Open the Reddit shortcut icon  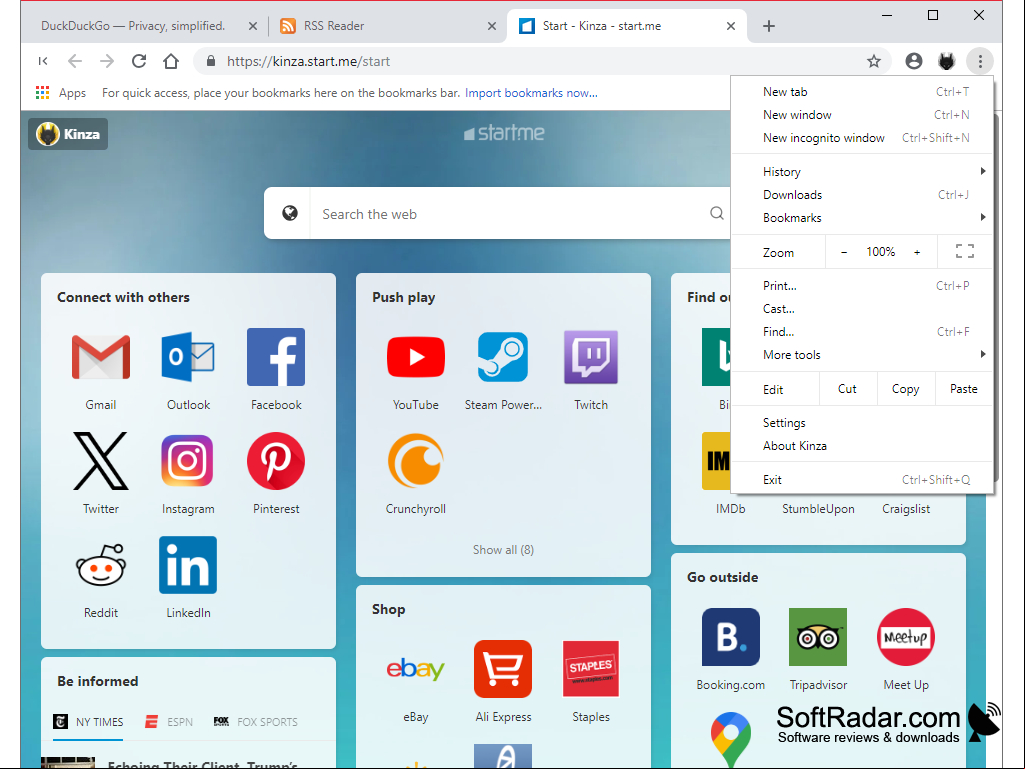click(101, 565)
